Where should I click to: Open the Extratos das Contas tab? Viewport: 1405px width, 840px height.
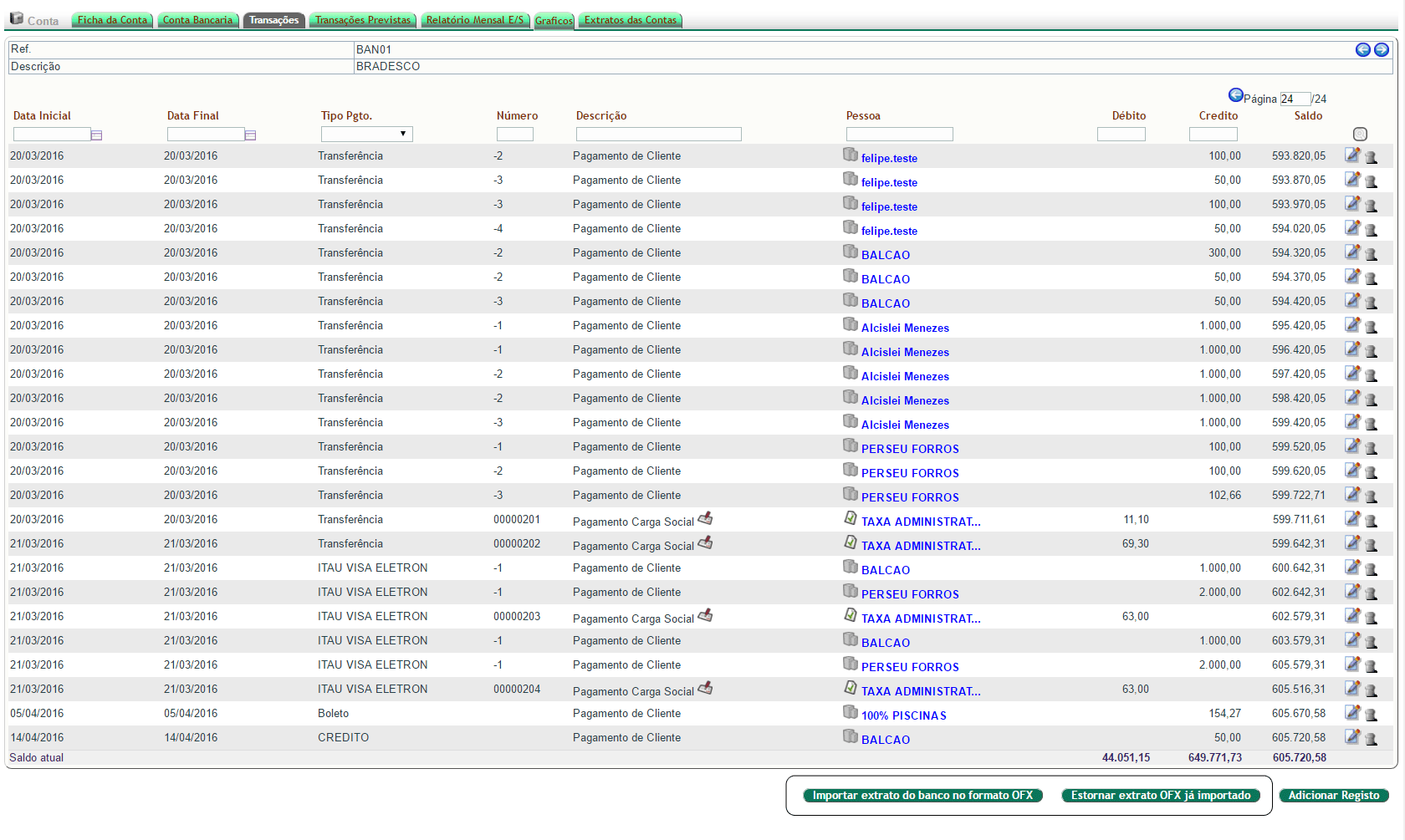631,20
